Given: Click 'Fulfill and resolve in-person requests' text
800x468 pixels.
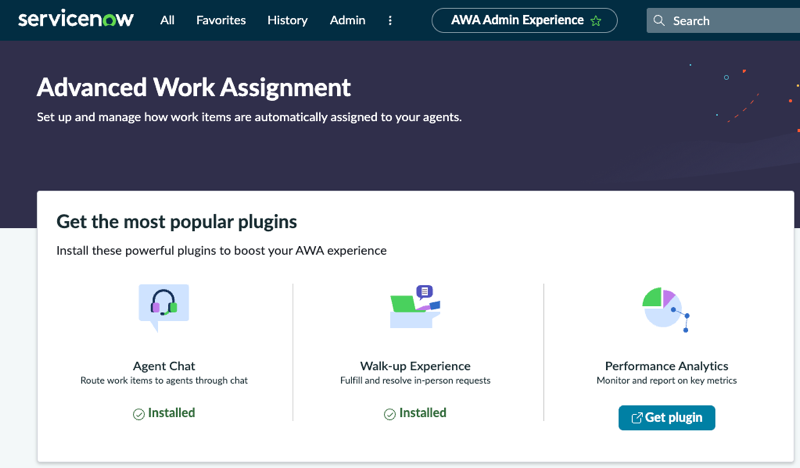Looking at the screenshot, I should [x=415, y=380].
